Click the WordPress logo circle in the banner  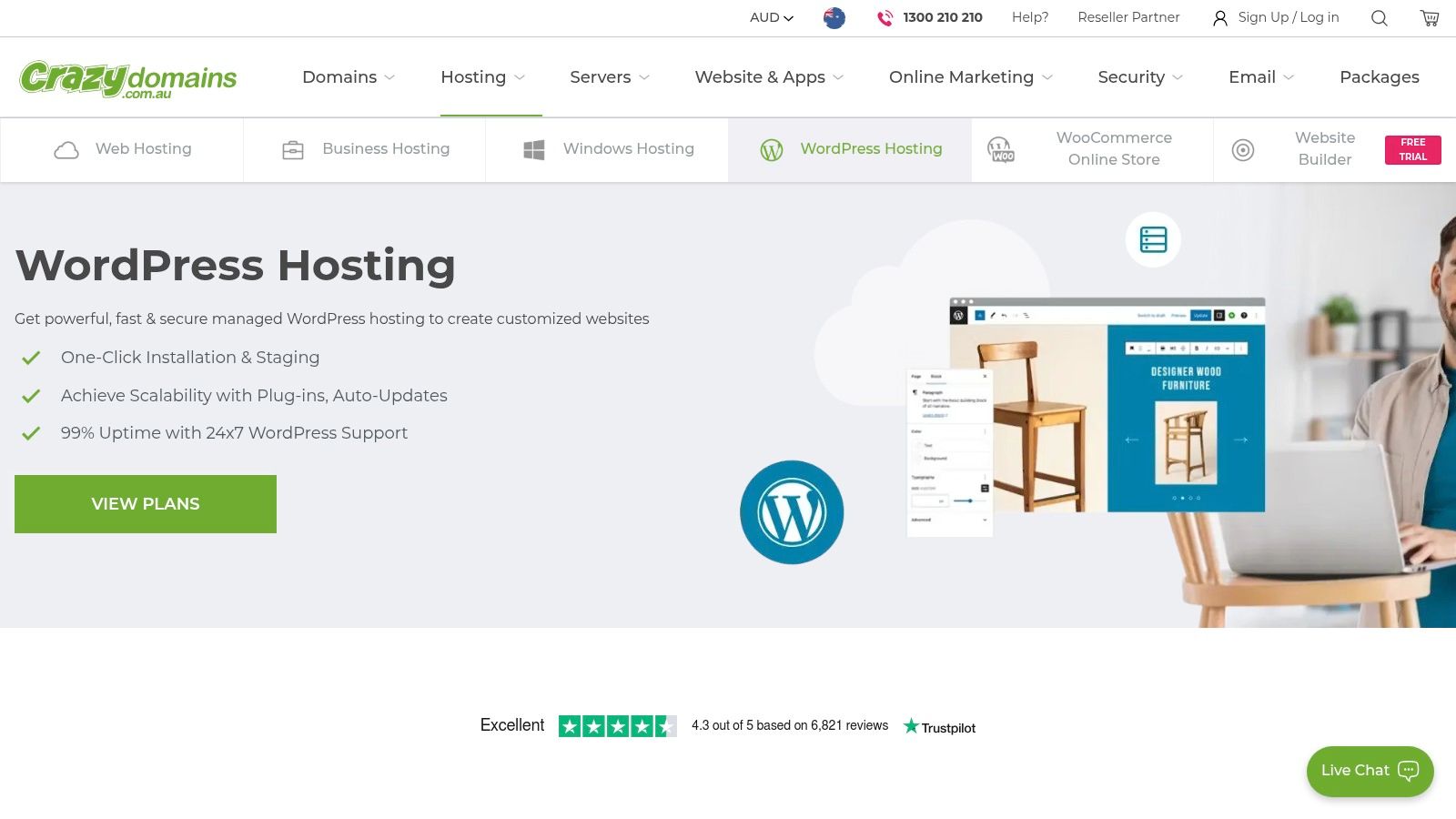791,511
